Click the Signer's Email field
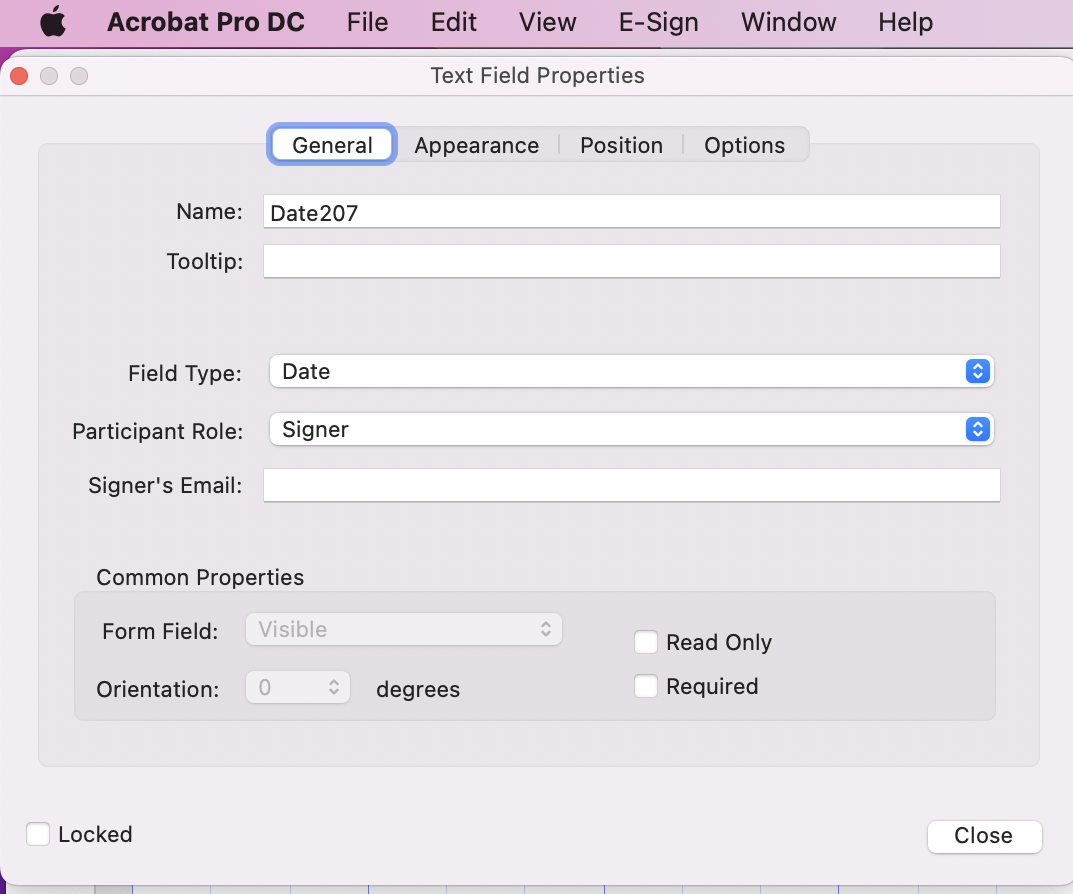 pyautogui.click(x=630, y=485)
